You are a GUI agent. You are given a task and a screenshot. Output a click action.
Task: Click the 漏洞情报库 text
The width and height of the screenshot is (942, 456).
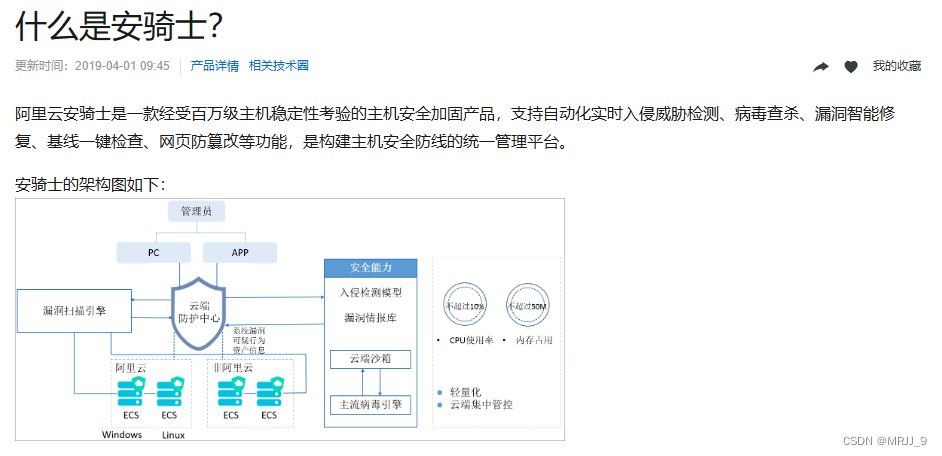tap(371, 317)
